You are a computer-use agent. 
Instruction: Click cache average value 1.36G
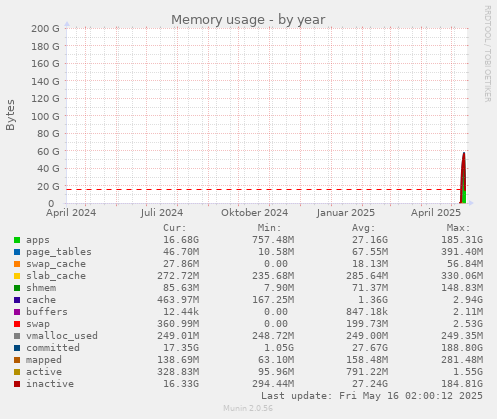click(373, 300)
